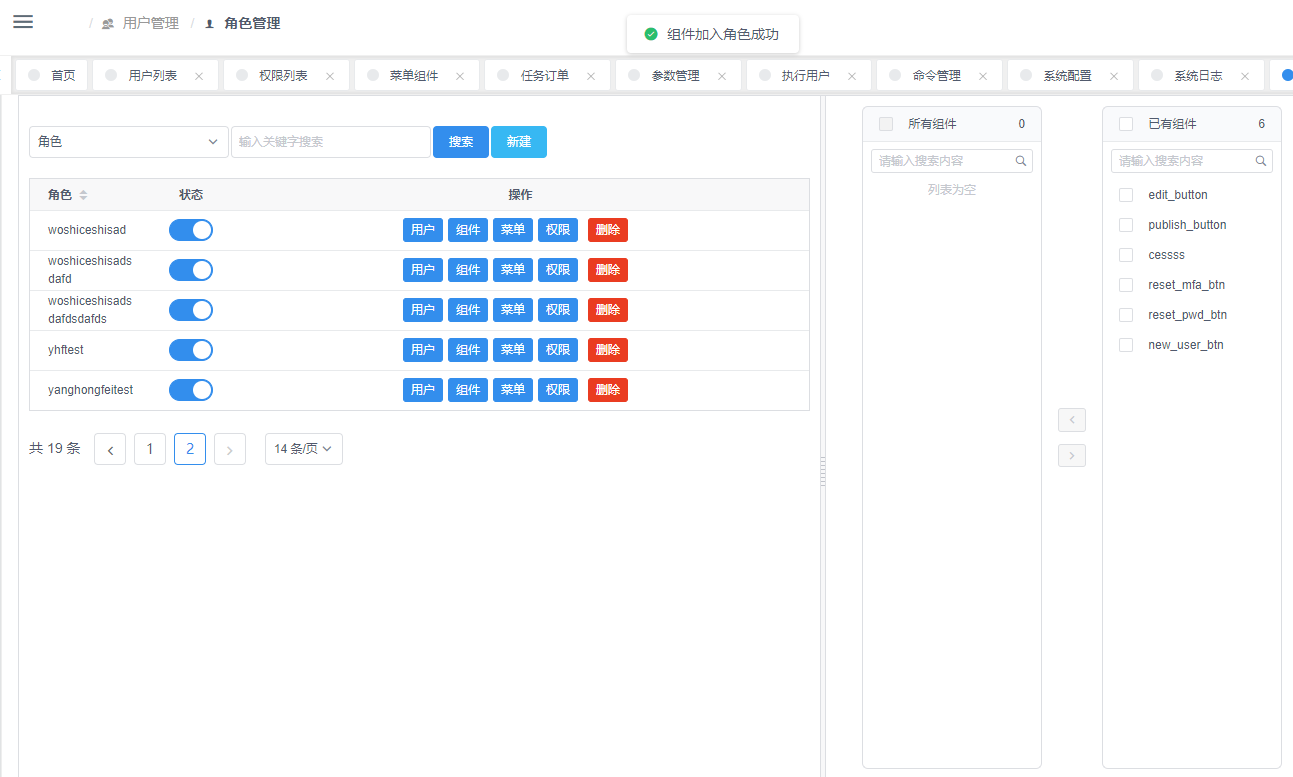Screen dimensions: 1293x777
Task: Check the reset_pwd_btn component
Action: click(1126, 315)
